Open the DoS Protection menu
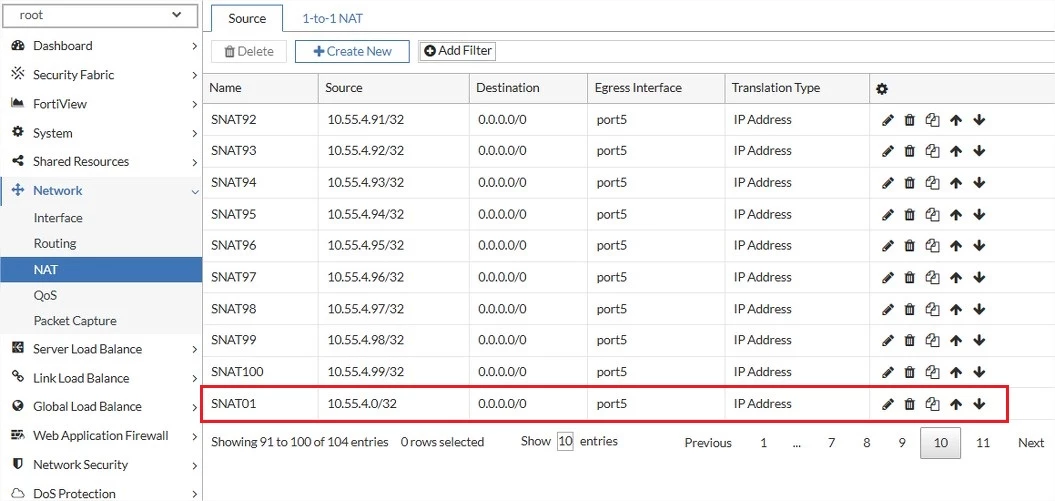Image resolution: width=1055 pixels, height=501 pixels. 101,494
